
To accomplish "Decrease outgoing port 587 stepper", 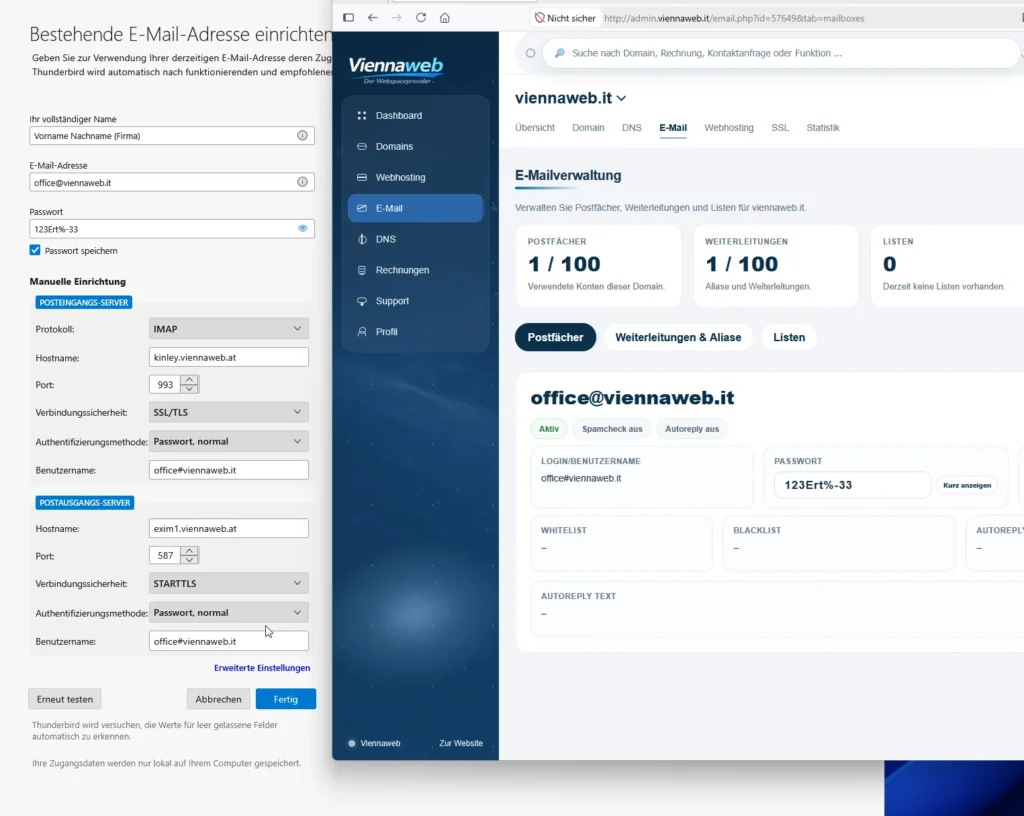I will (x=189, y=560).
